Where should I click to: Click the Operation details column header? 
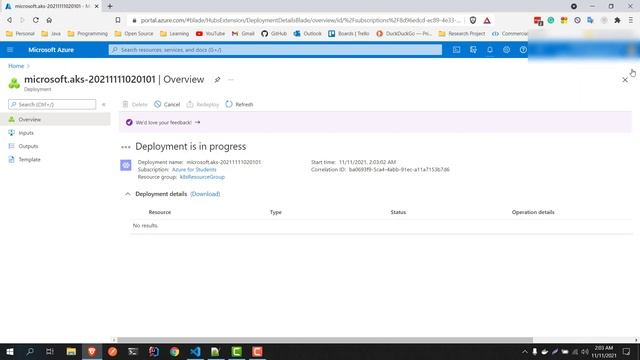pyautogui.click(x=533, y=212)
